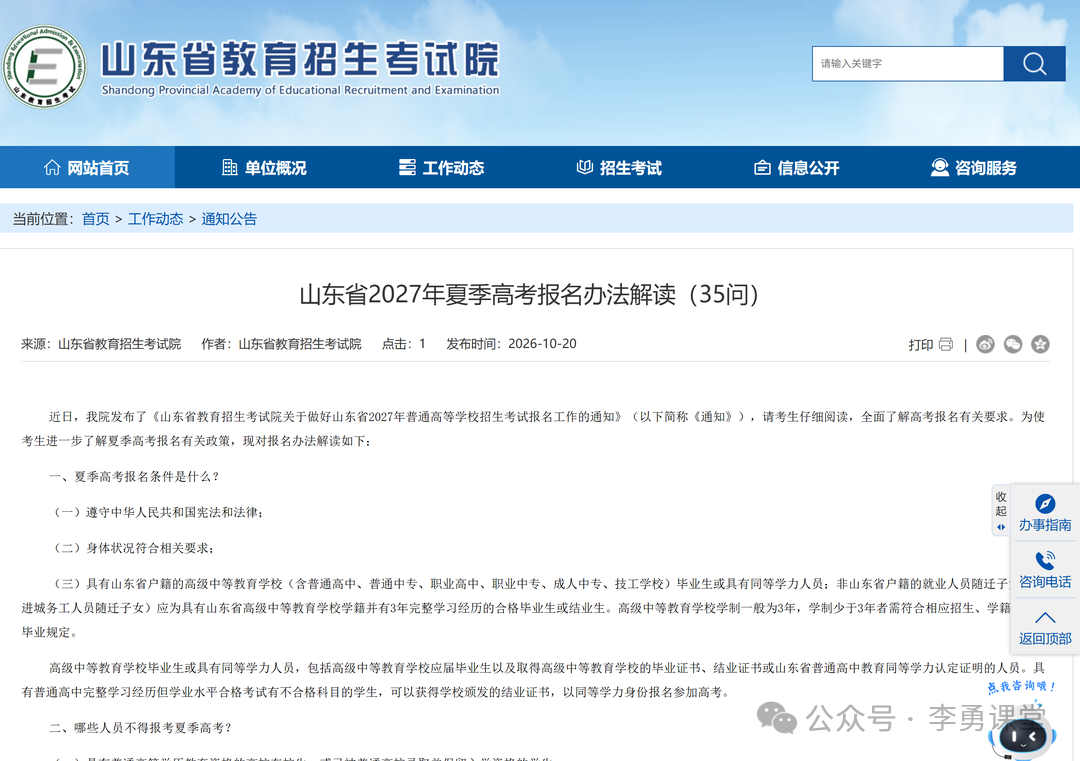Click the line （一）遵守中华人民共和国宪法和法律
The width and height of the screenshot is (1080, 761).
tap(157, 512)
